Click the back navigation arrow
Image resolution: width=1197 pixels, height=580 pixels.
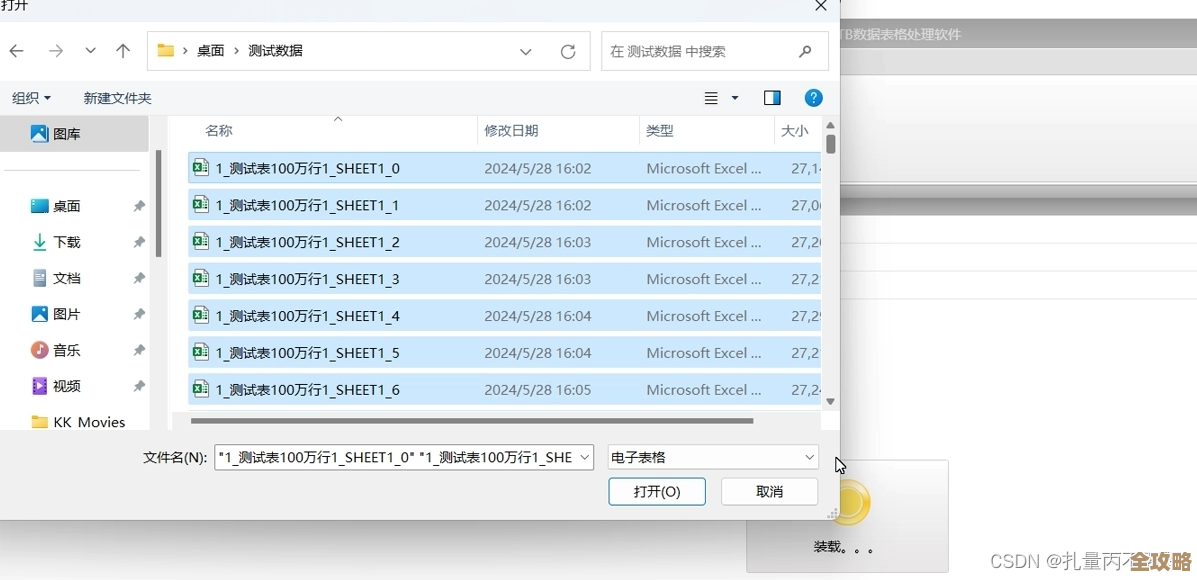pyautogui.click(x=16, y=51)
